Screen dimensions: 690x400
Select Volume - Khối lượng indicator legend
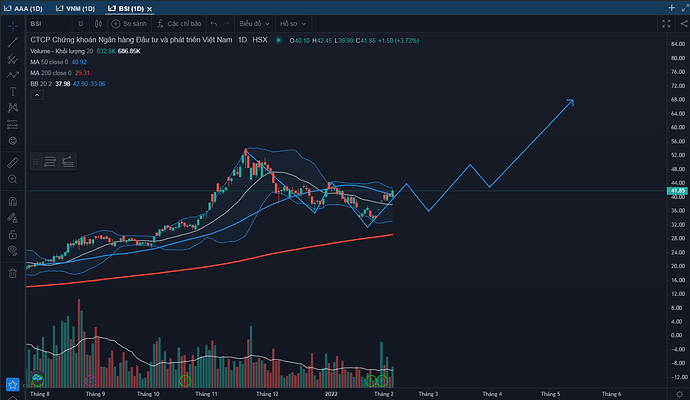(x=62, y=51)
